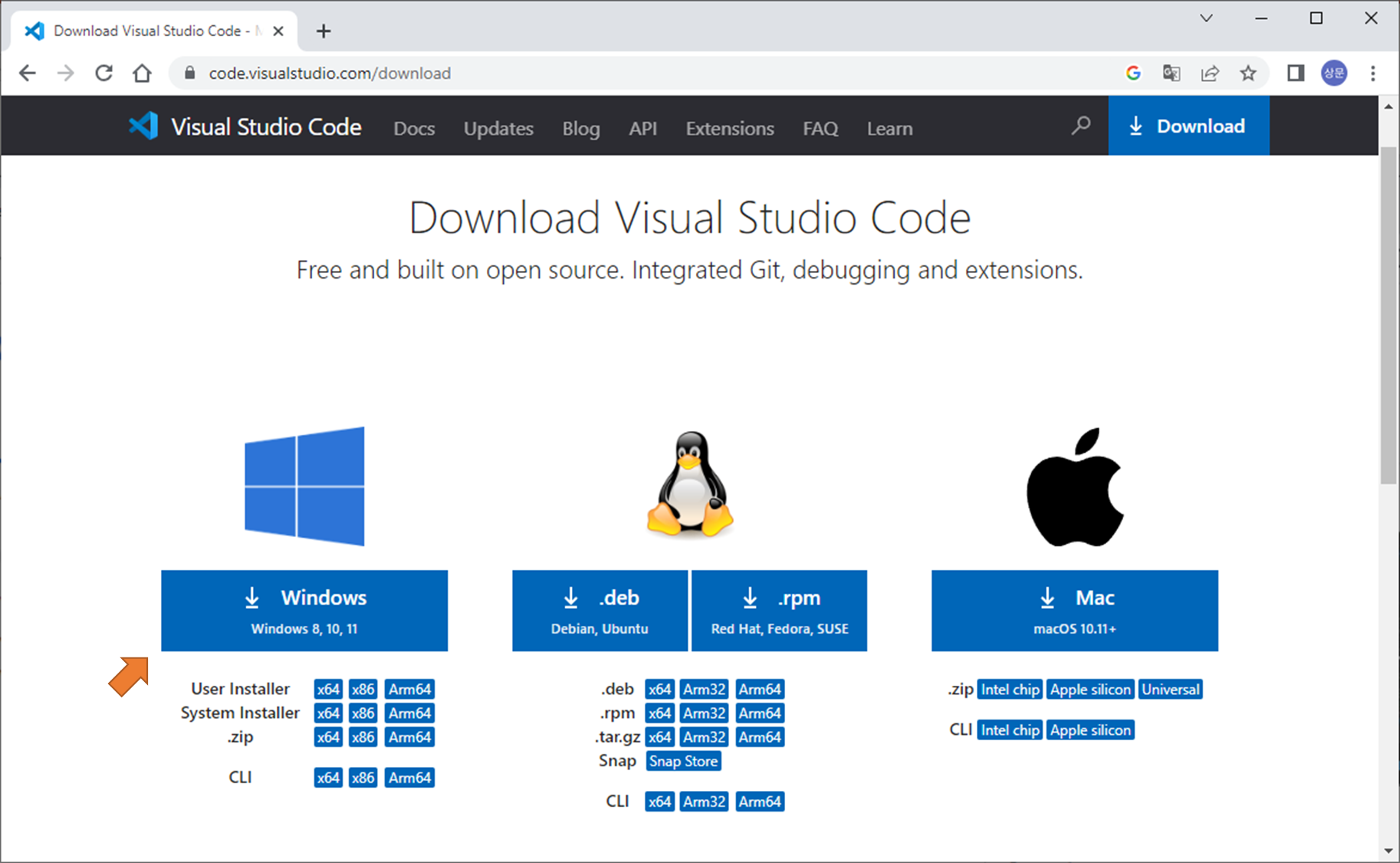Open the Learn menu item
This screenshot has width=1400, height=863.
889,128
